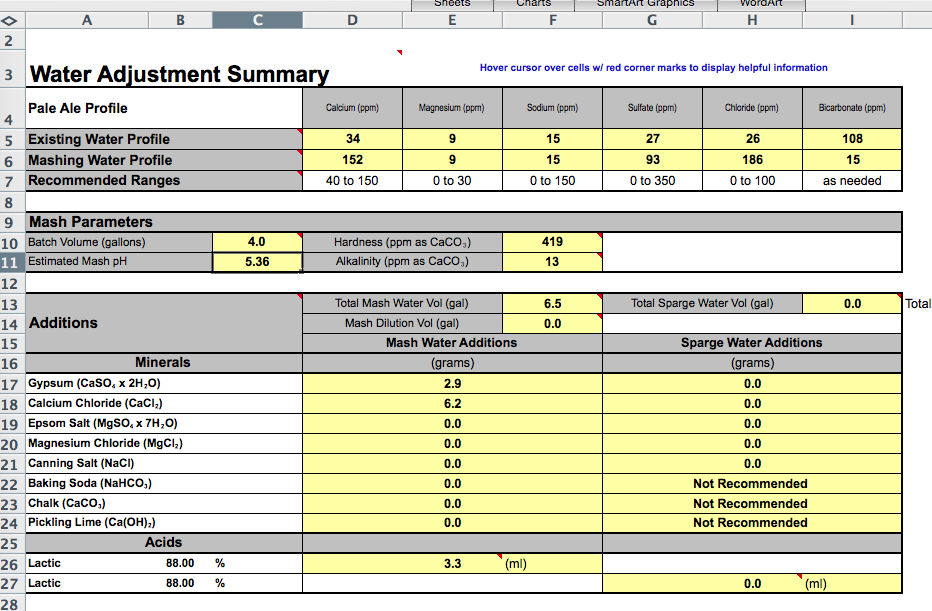Click Chalk Not Recommended cell
932x611 pixels.
[752, 504]
